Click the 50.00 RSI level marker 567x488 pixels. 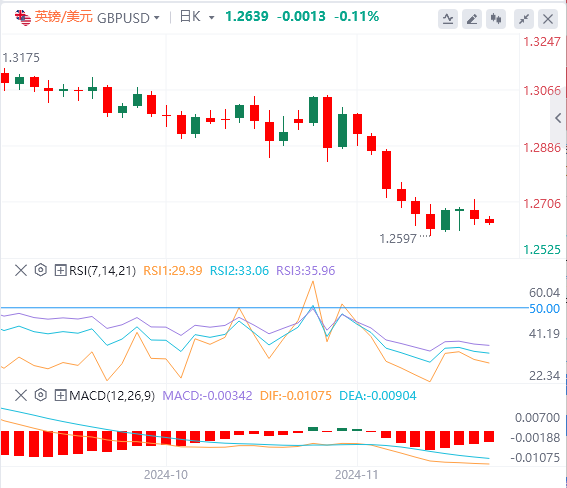(544, 309)
